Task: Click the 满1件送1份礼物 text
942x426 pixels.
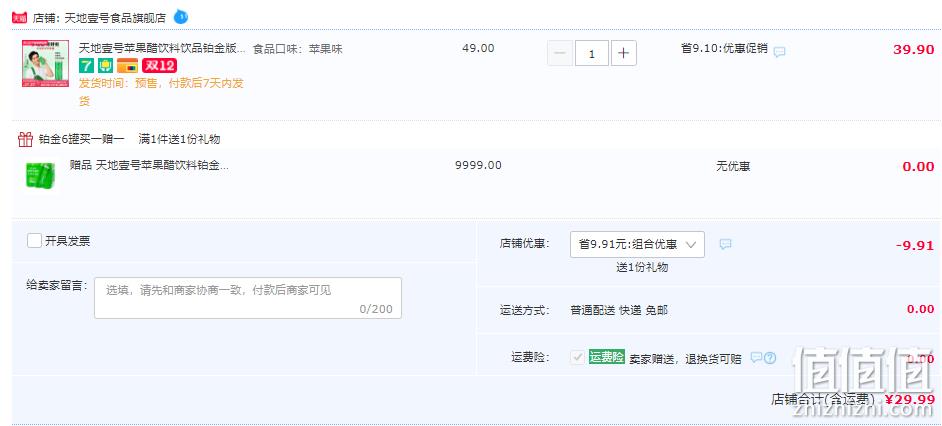Action: click(179, 139)
